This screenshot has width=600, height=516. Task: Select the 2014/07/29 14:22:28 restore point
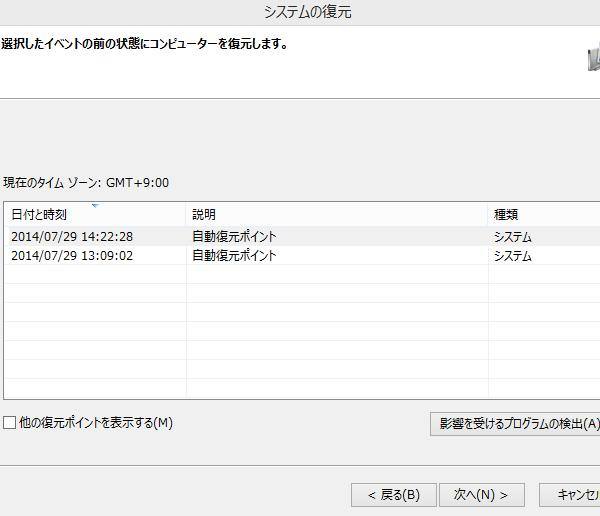pos(72,237)
